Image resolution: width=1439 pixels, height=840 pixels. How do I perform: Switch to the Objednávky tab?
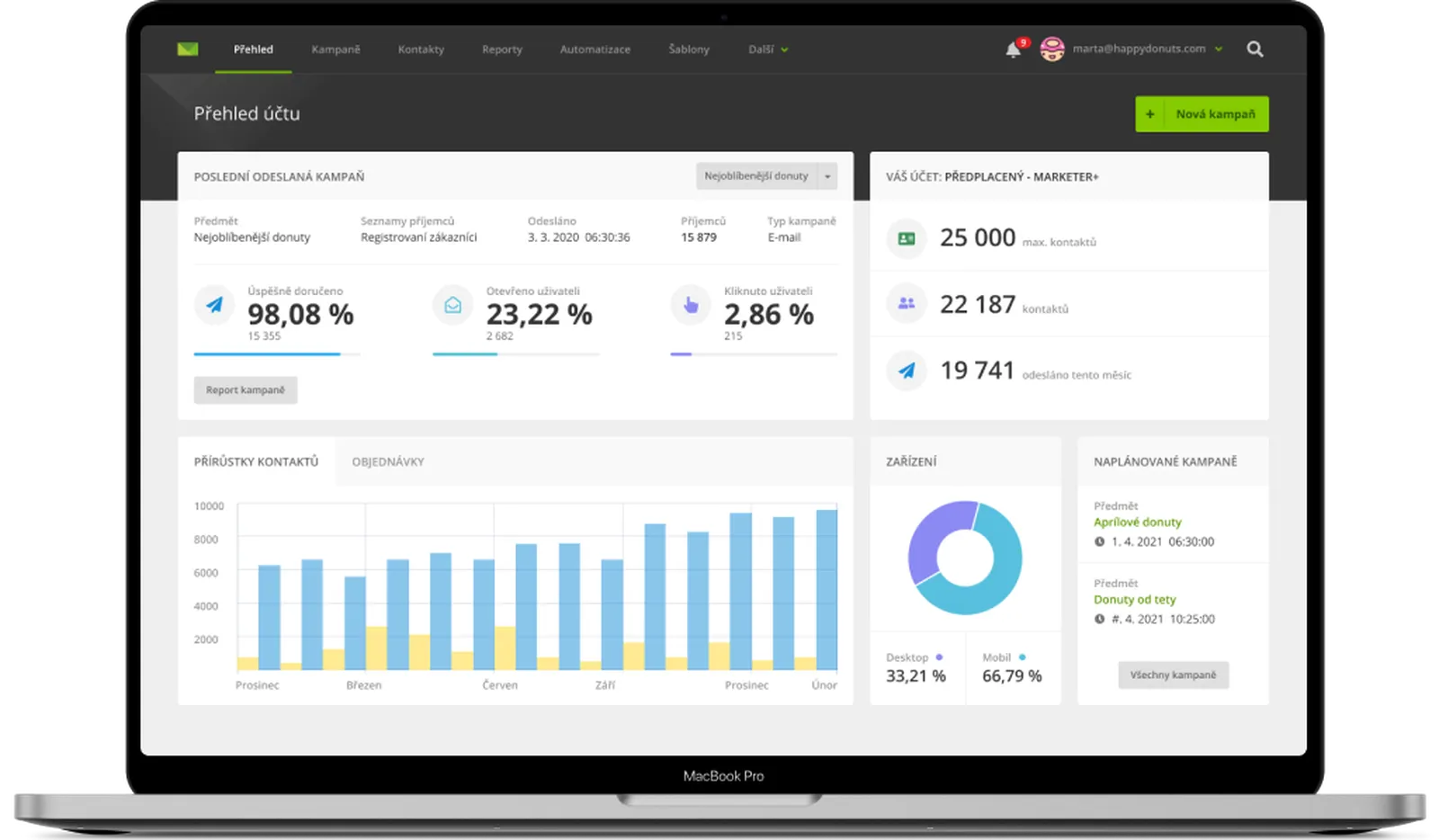click(388, 461)
